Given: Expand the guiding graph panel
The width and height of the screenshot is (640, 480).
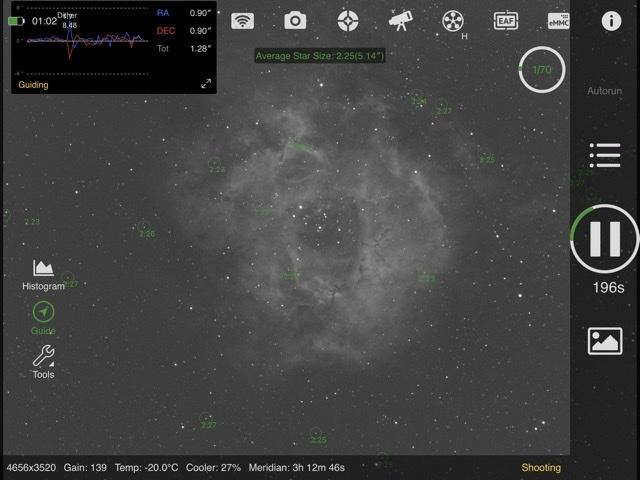Looking at the screenshot, I should pos(206,84).
